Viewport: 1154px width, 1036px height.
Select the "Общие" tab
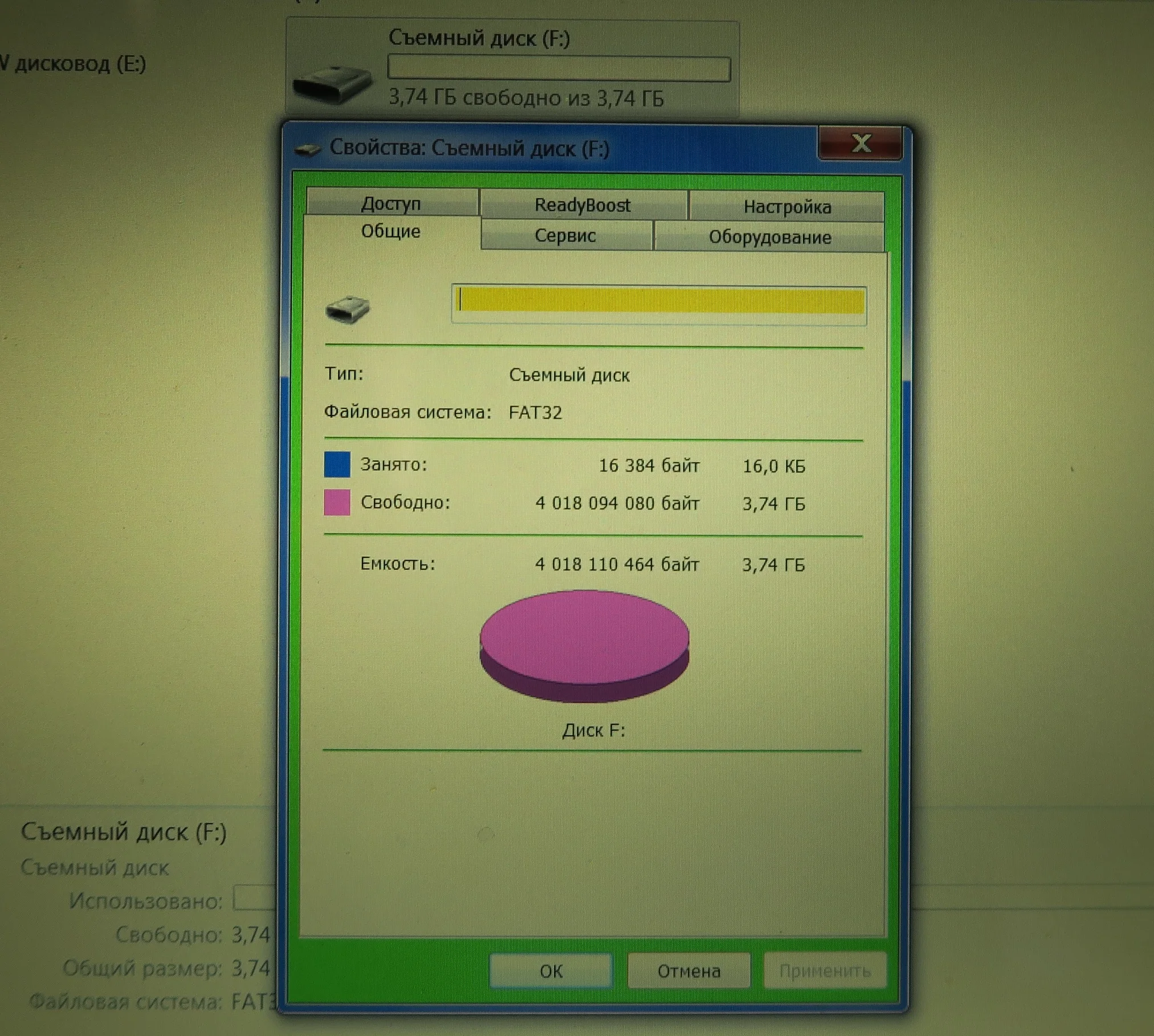tap(391, 231)
